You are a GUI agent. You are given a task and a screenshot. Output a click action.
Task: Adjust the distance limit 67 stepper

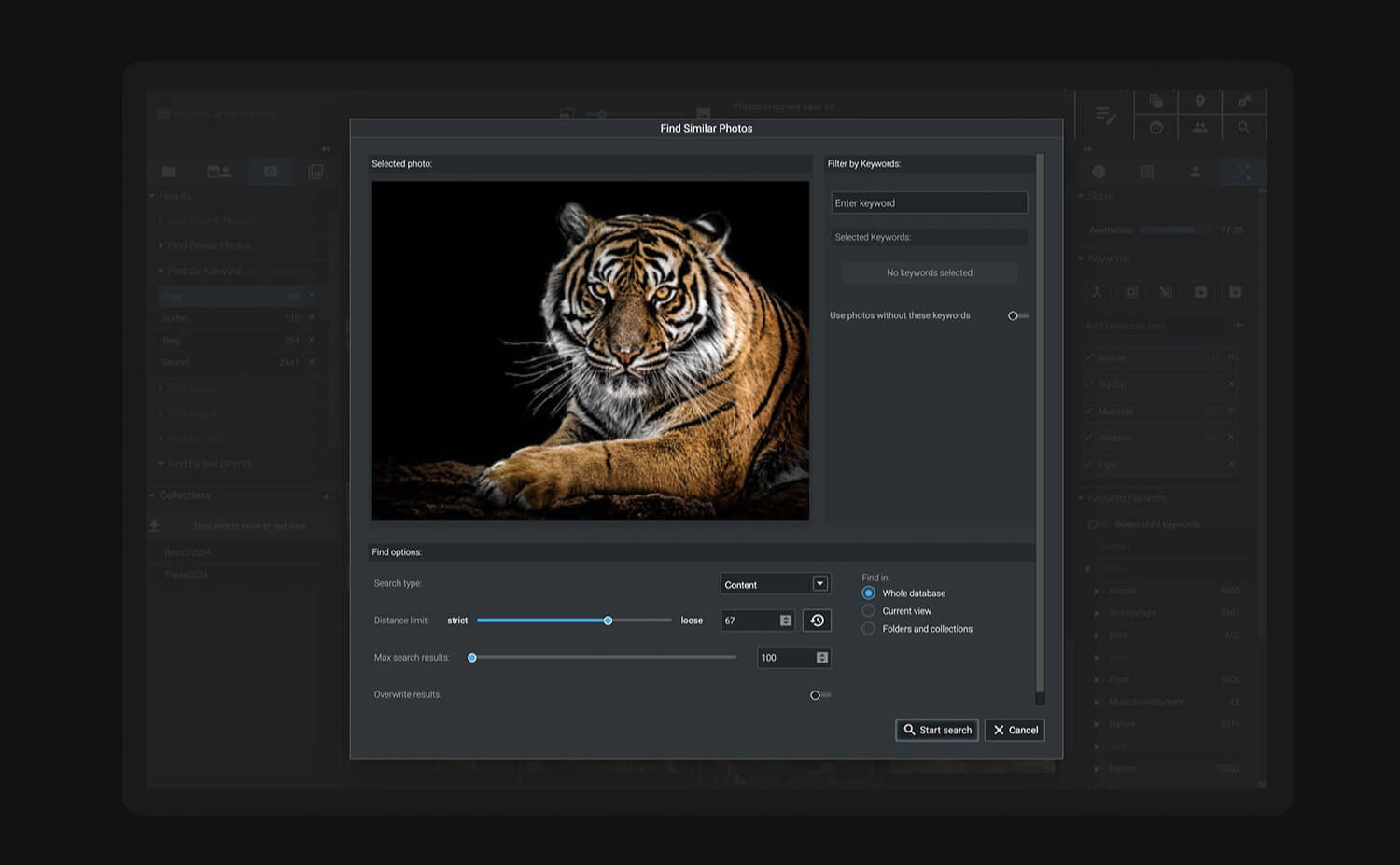coord(786,621)
